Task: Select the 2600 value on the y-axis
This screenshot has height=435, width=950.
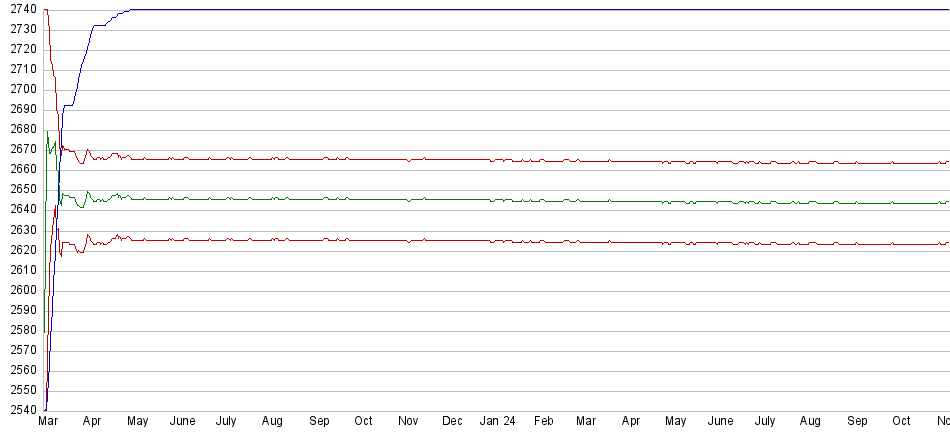Action: [x=24, y=290]
